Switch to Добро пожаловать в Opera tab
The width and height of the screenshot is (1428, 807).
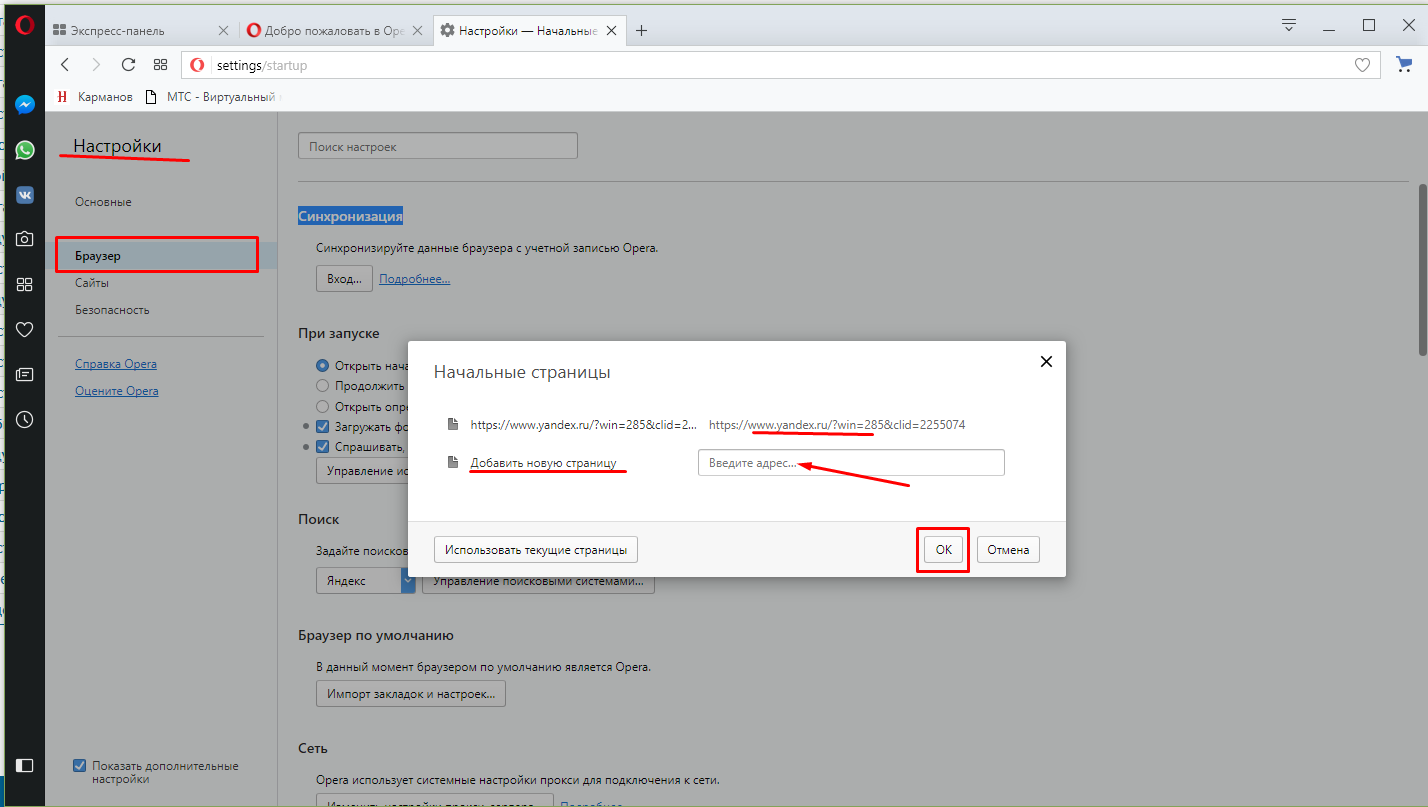coord(337,31)
